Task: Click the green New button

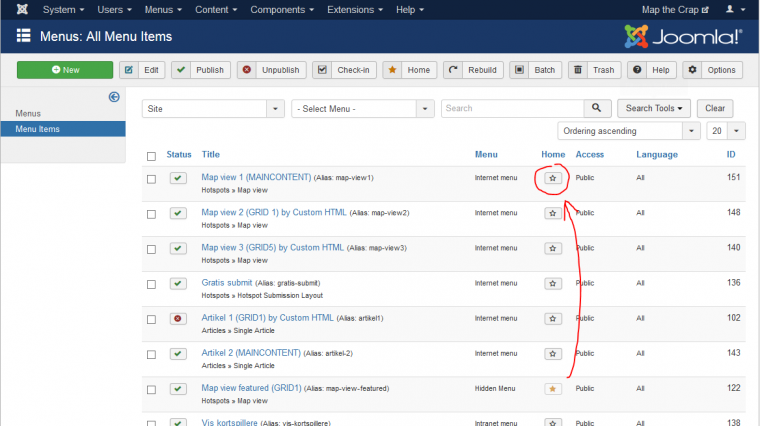Action: click(x=65, y=70)
